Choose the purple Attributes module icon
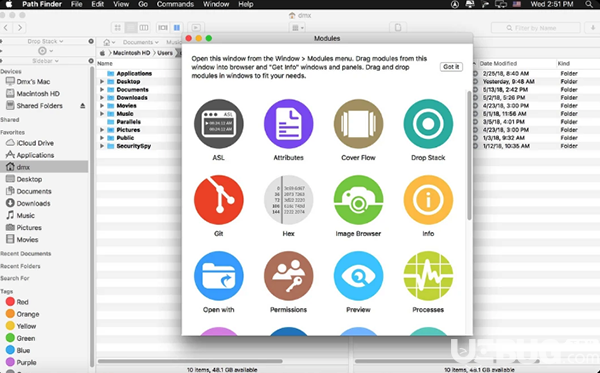The width and height of the screenshot is (600, 373). pyautogui.click(x=289, y=124)
